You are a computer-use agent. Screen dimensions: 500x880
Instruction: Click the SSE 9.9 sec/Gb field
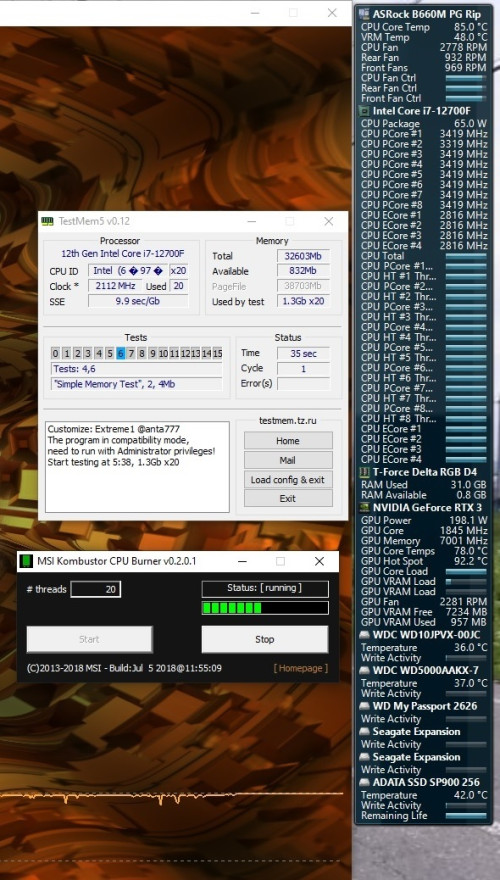[138, 301]
